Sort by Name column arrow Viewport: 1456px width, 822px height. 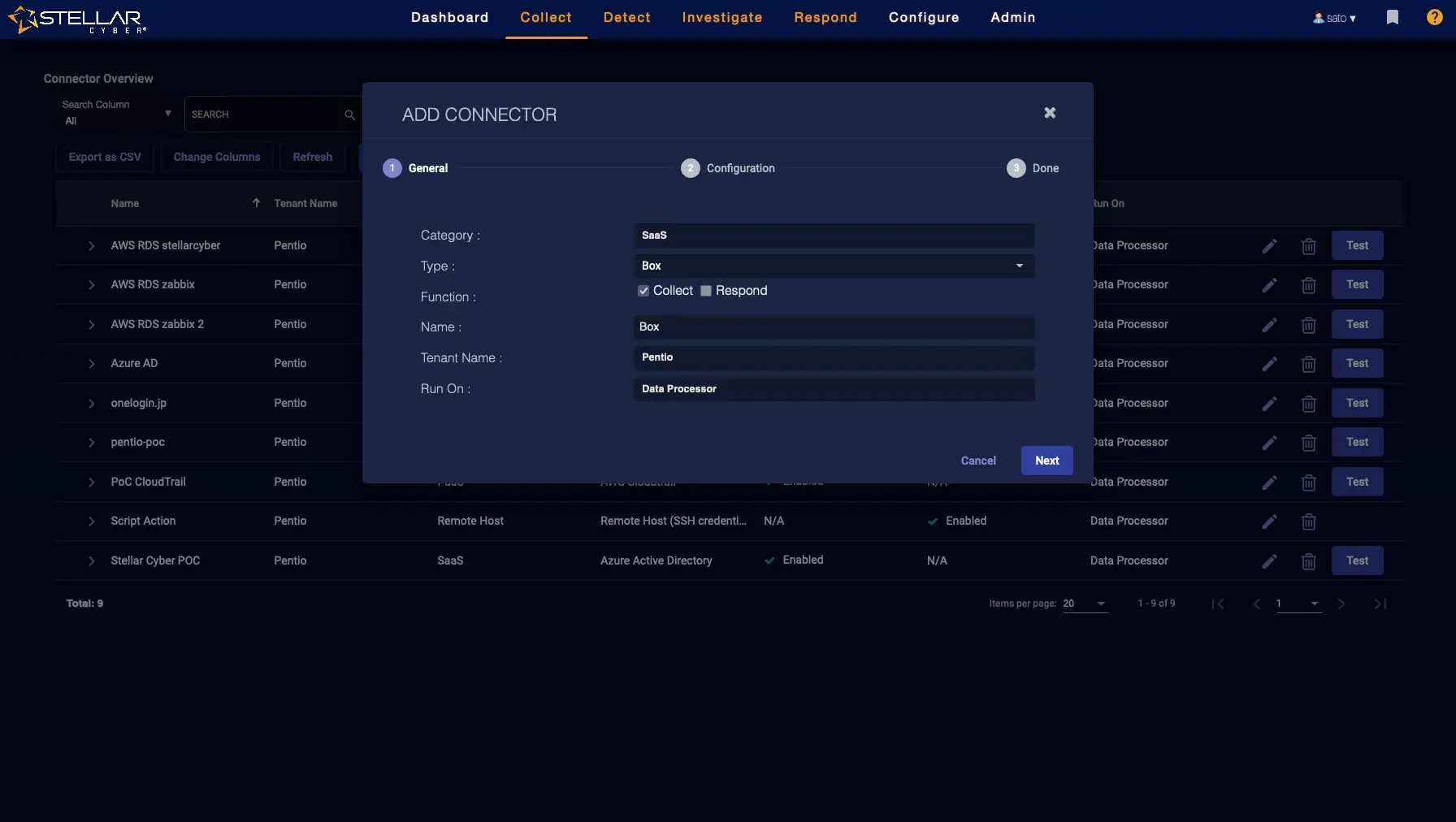[256, 203]
